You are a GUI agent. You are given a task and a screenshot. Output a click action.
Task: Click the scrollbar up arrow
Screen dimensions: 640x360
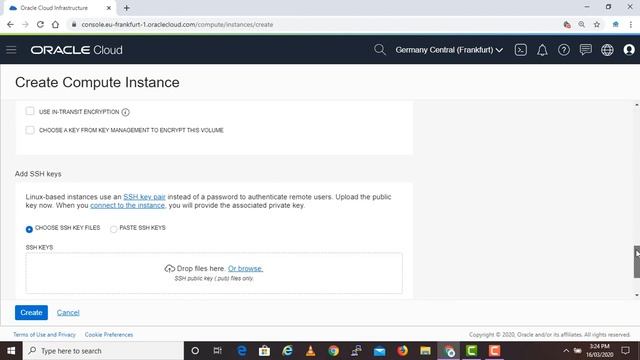point(637,105)
